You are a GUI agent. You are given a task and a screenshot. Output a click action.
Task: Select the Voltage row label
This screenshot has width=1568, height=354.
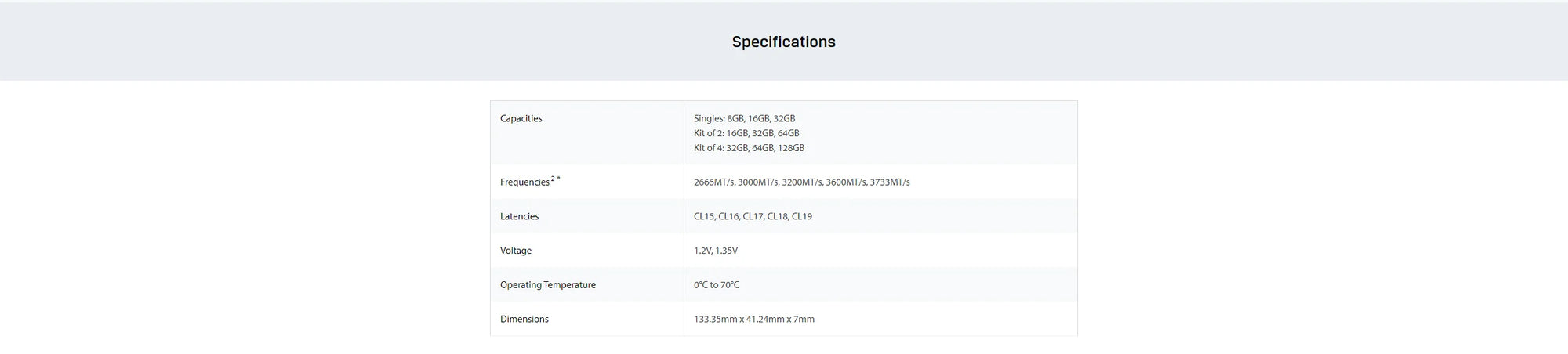[x=516, y=251]
